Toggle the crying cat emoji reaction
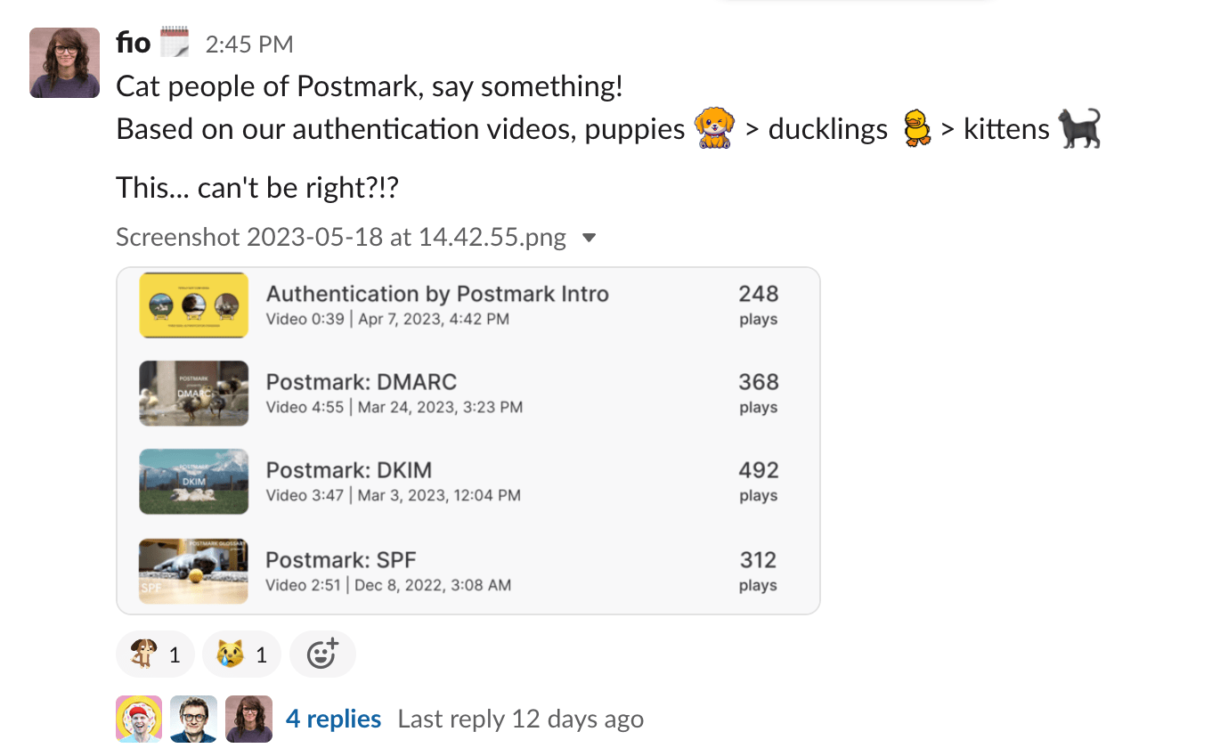The height and width of the screenshot is (748, 1220). [x=242, y=655]
